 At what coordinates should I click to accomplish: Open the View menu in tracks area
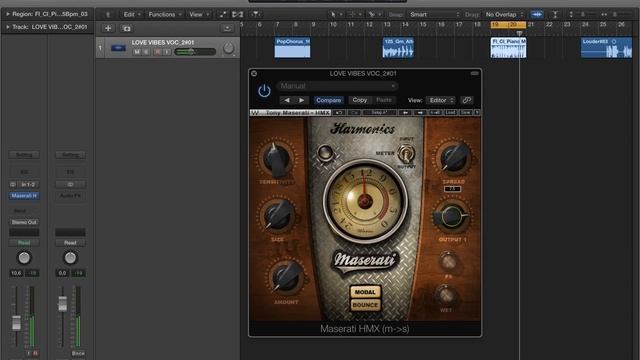click(x=199, y=14)
